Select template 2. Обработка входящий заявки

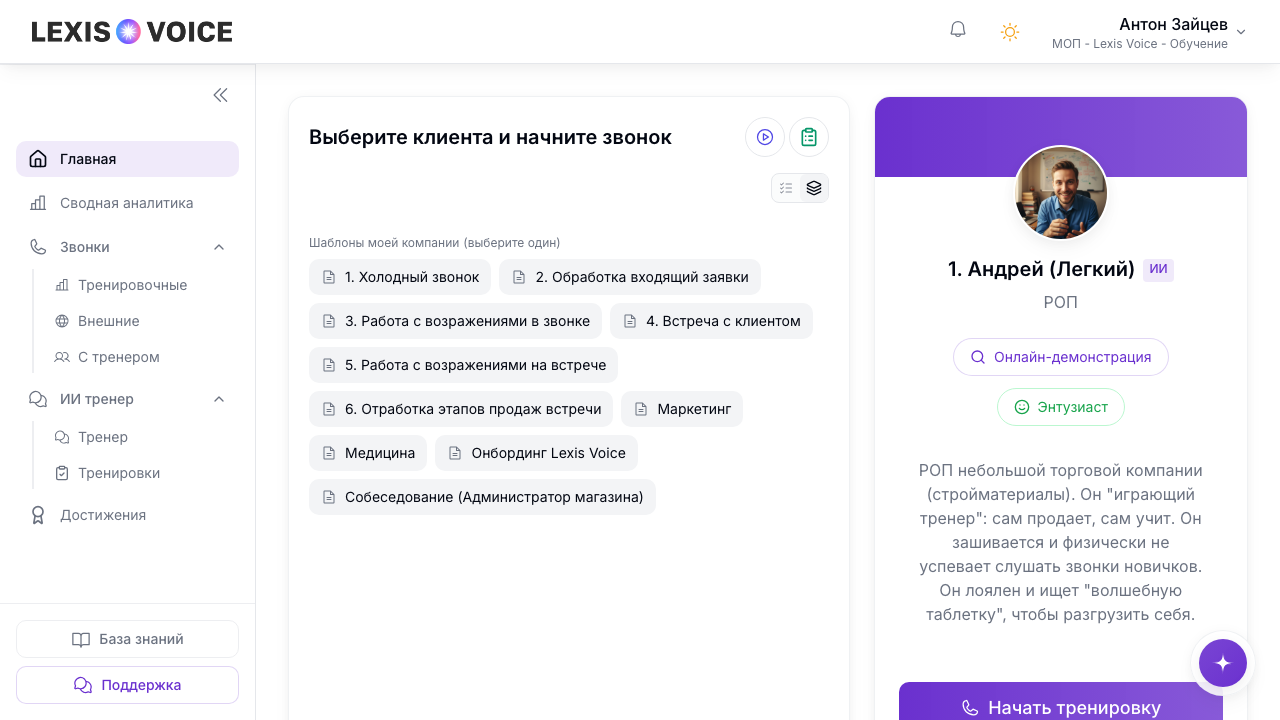[630, 277]
